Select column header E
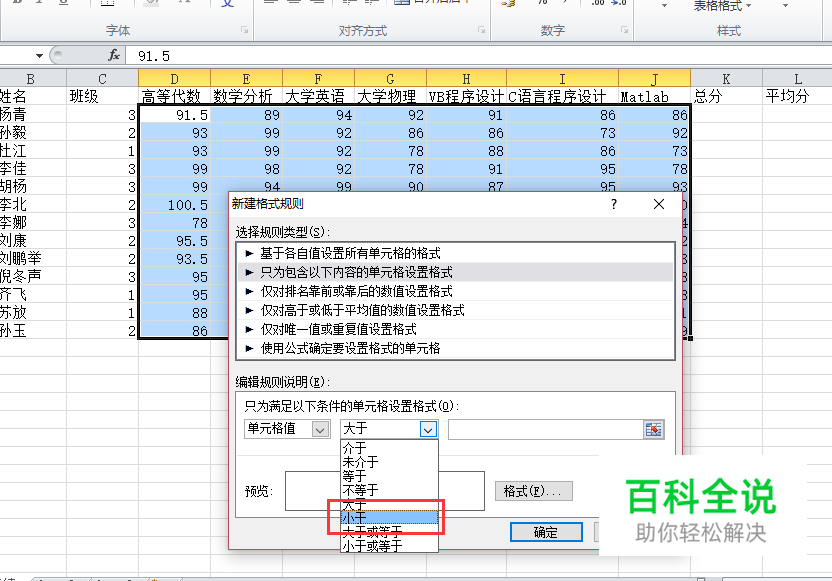Image resolution: width=832 pixels, height=581 pixels. pos(246,79)
